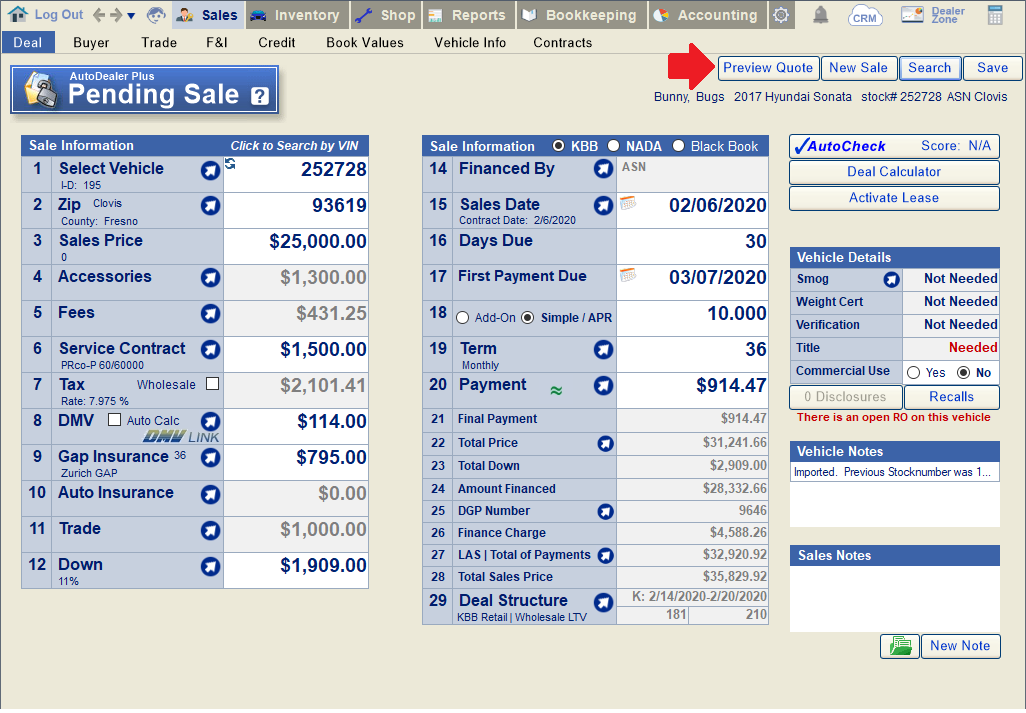Open the calculator icon in top bar

[x=995, y=15]
